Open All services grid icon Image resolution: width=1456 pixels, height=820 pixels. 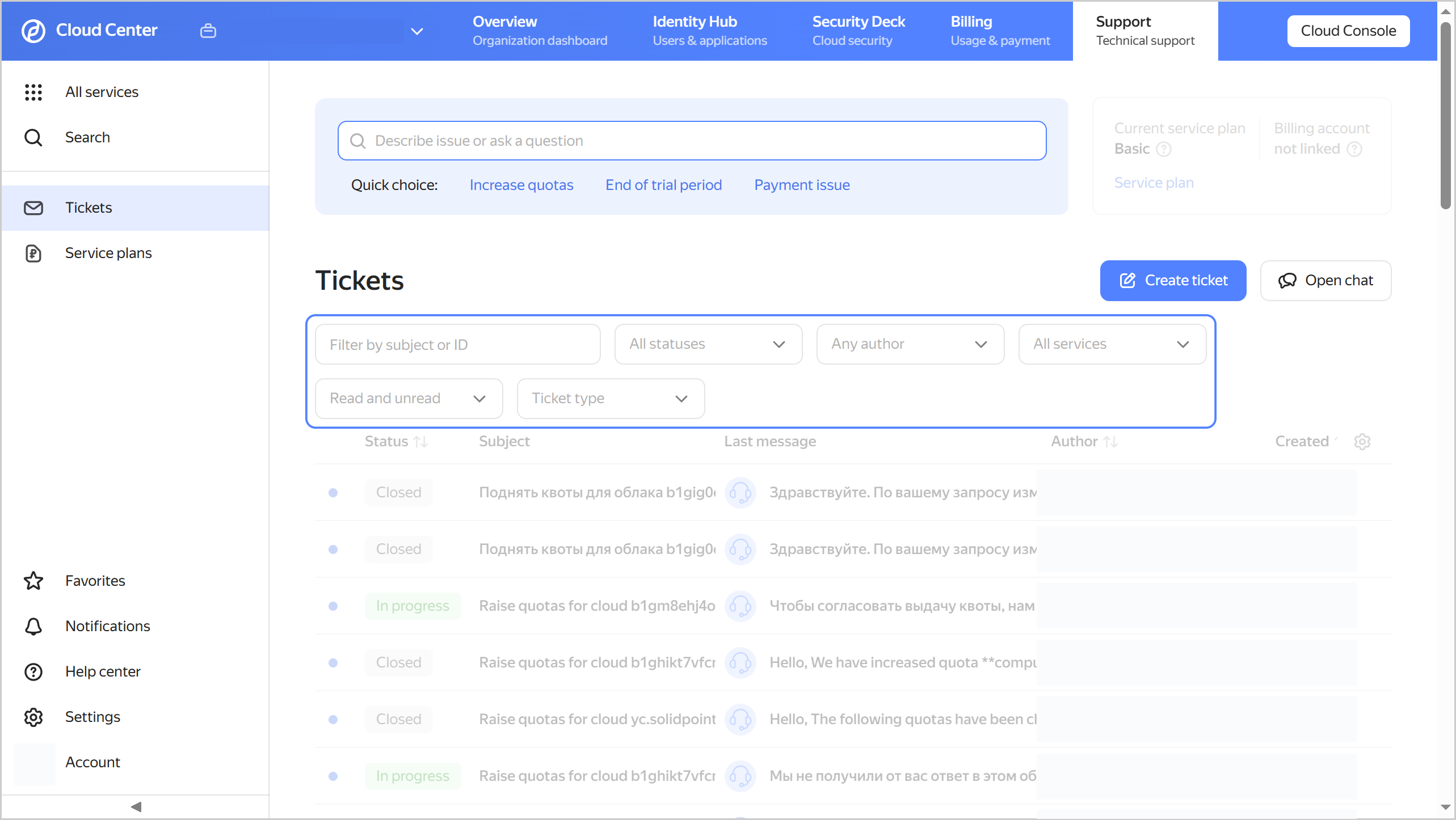33,92
